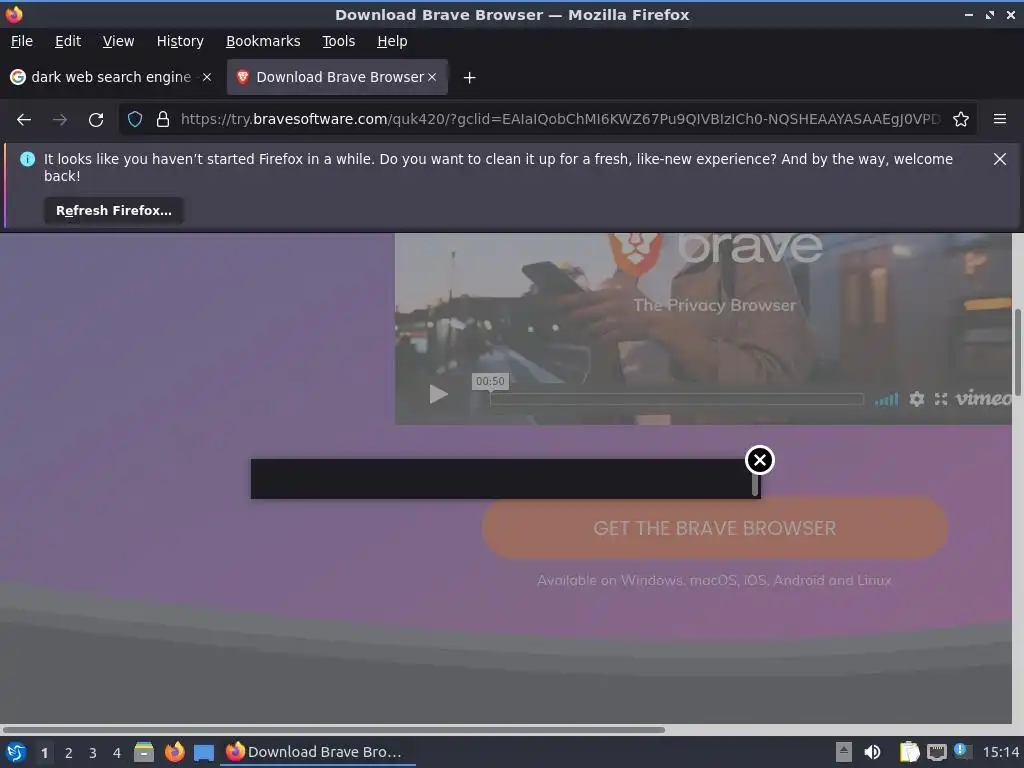The height and width of the screenshot is (768, 1024).
Task: Open Vimeo video settings gear
Action: (917, 398)
